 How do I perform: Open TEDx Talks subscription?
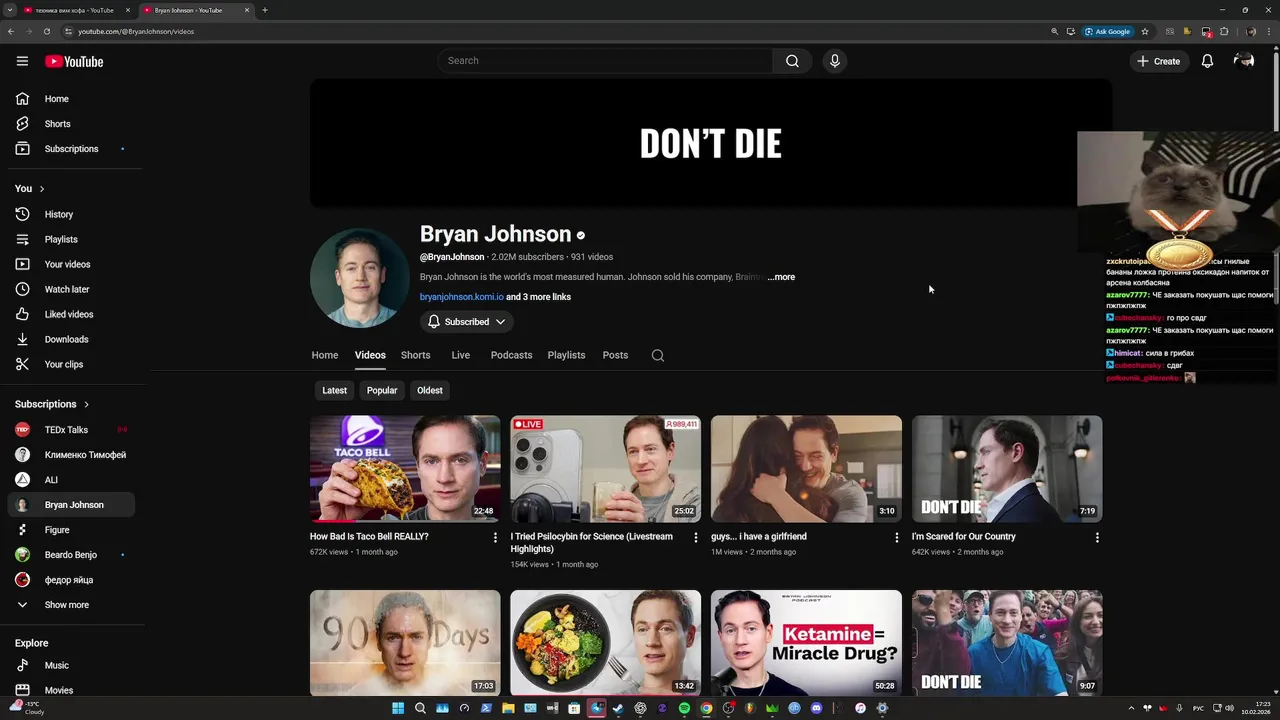[71, 430]
